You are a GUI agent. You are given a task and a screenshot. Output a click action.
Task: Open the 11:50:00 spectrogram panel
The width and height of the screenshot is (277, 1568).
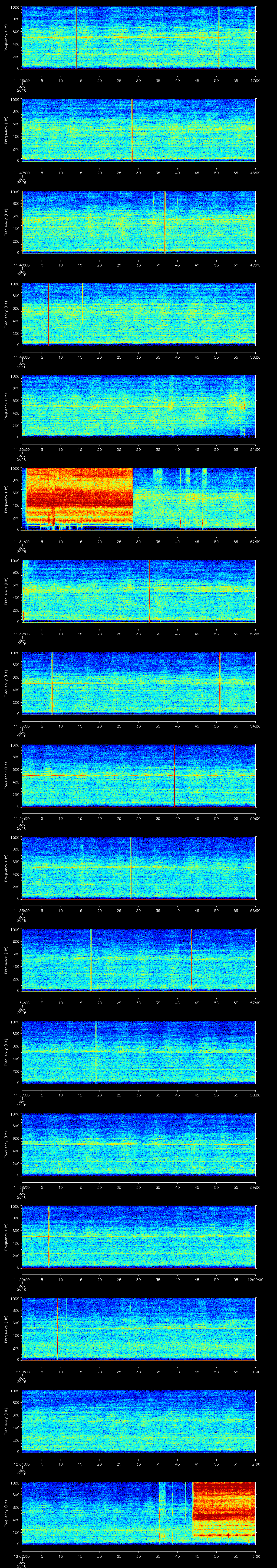(138, 407)
